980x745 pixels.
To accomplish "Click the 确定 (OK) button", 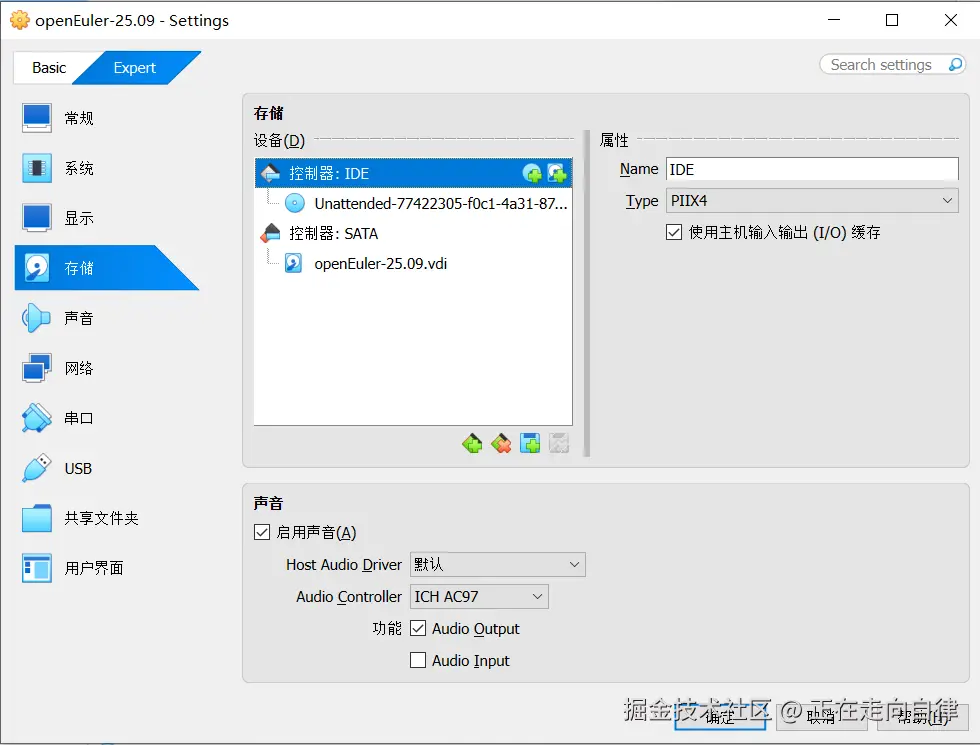I will point(720,717).
